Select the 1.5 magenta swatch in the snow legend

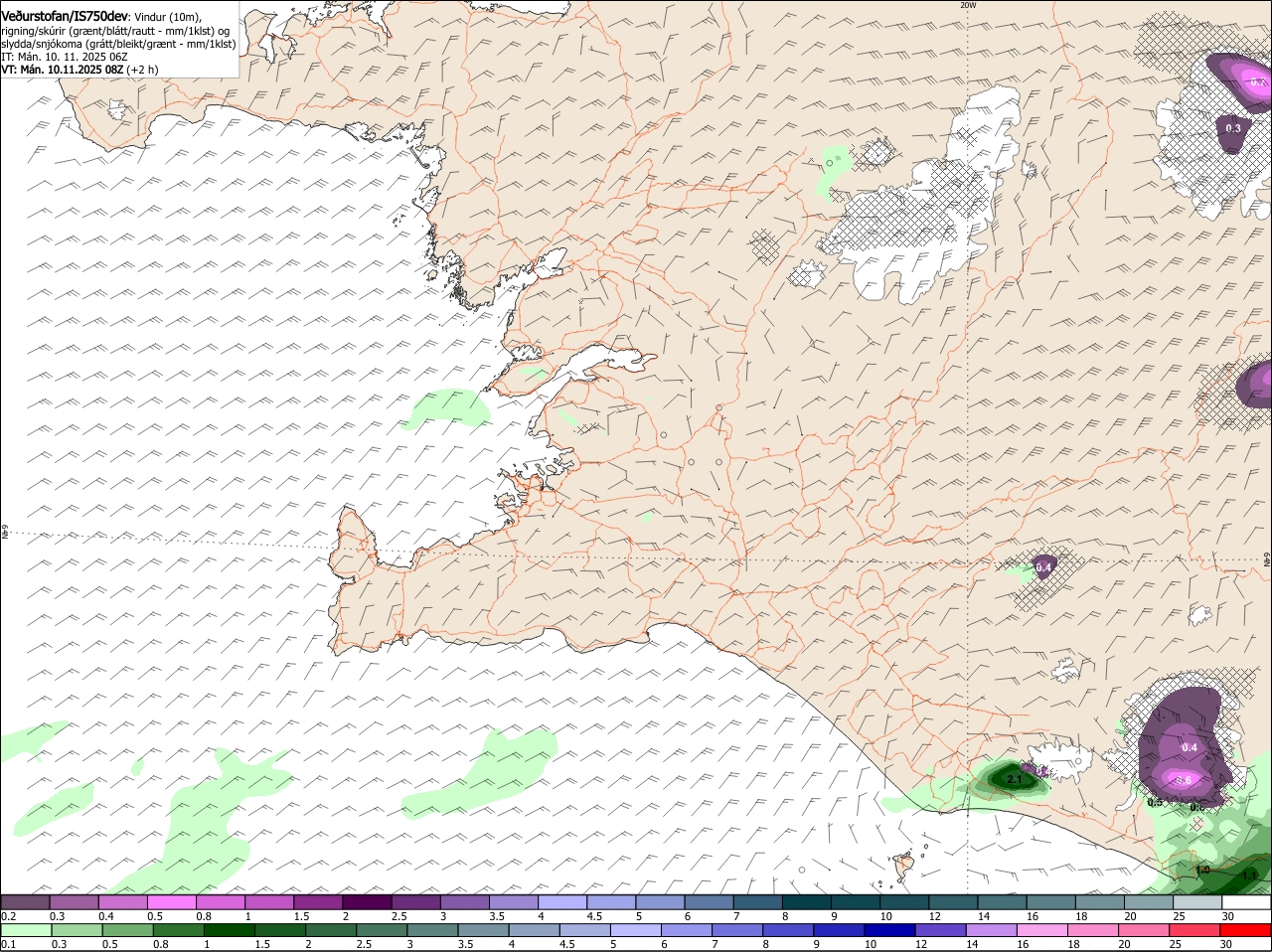(x=318, y=901)
